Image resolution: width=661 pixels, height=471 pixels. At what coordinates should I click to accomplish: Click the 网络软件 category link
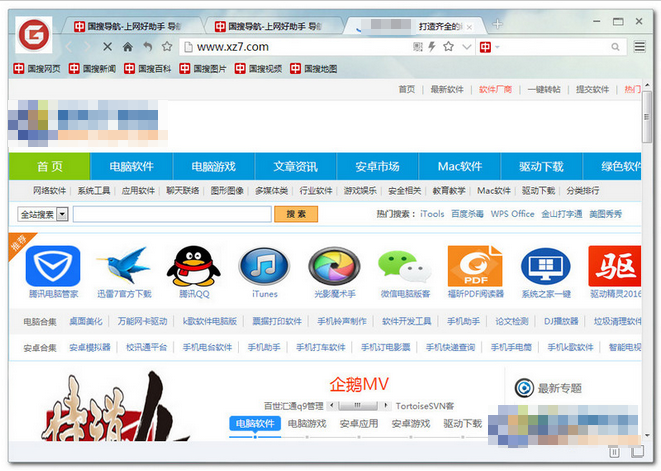point(49,191)
